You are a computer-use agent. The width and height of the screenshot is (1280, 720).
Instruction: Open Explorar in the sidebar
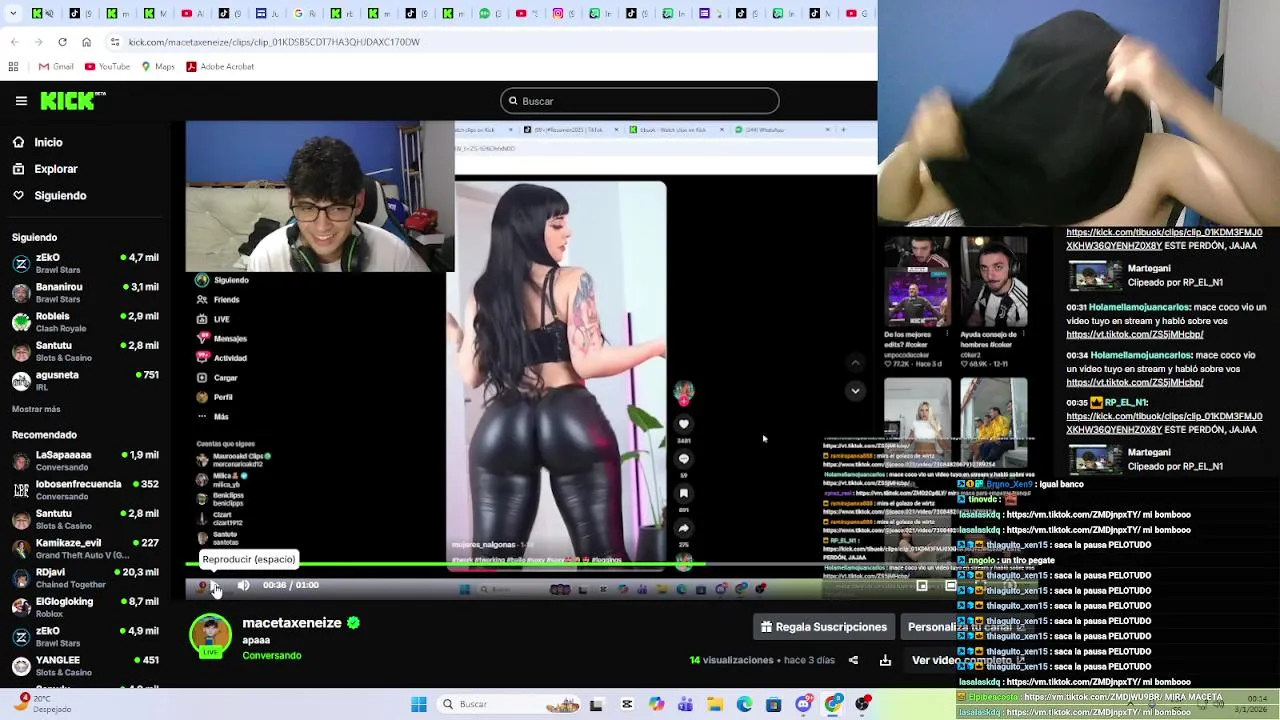pyautogui.click(x=44, y=169)
